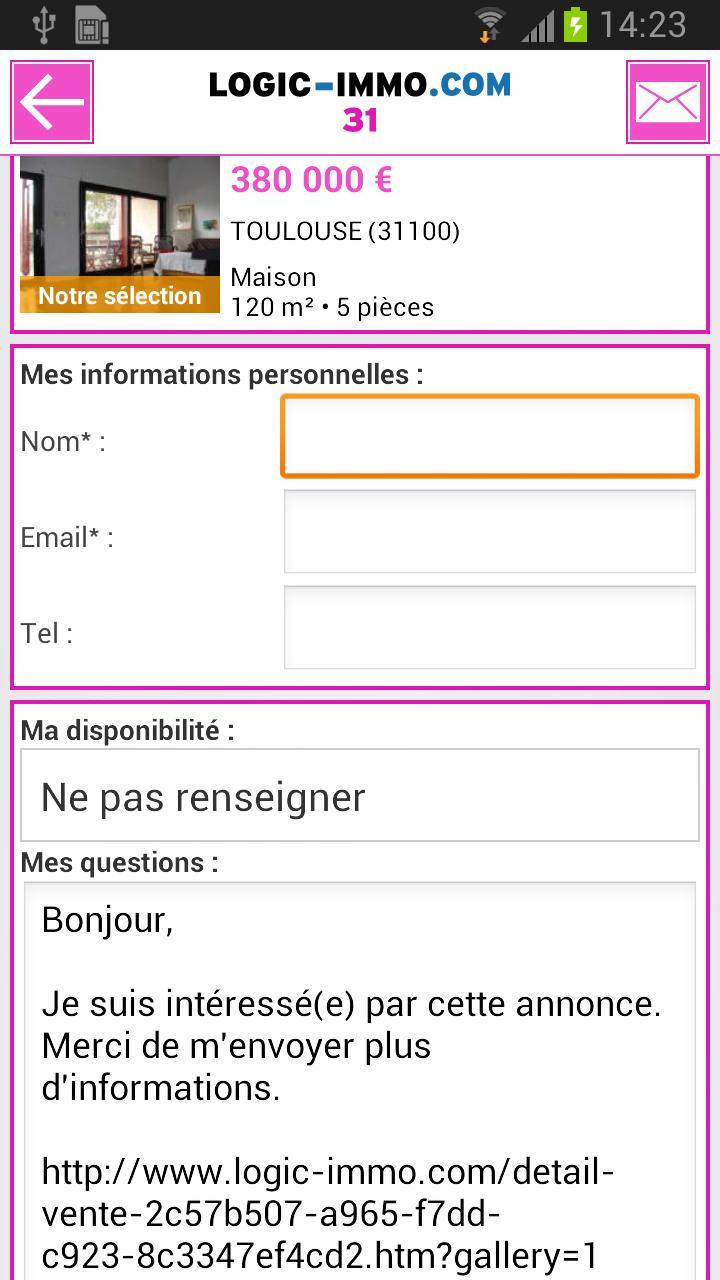Image resolution: width=720 pixels, height=1280 pixels.
Task: Tap the pink back arrow icon
Action: (x=51, y=99)
